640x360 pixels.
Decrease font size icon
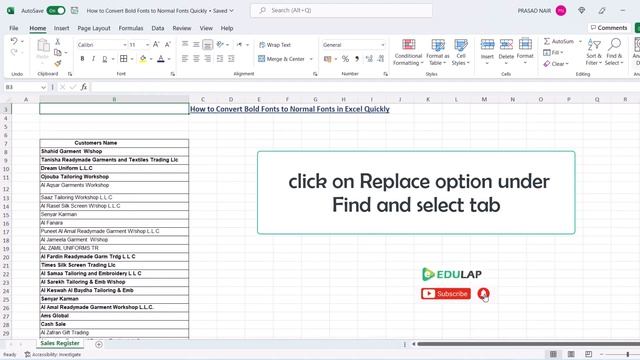[x=167, y=44]
